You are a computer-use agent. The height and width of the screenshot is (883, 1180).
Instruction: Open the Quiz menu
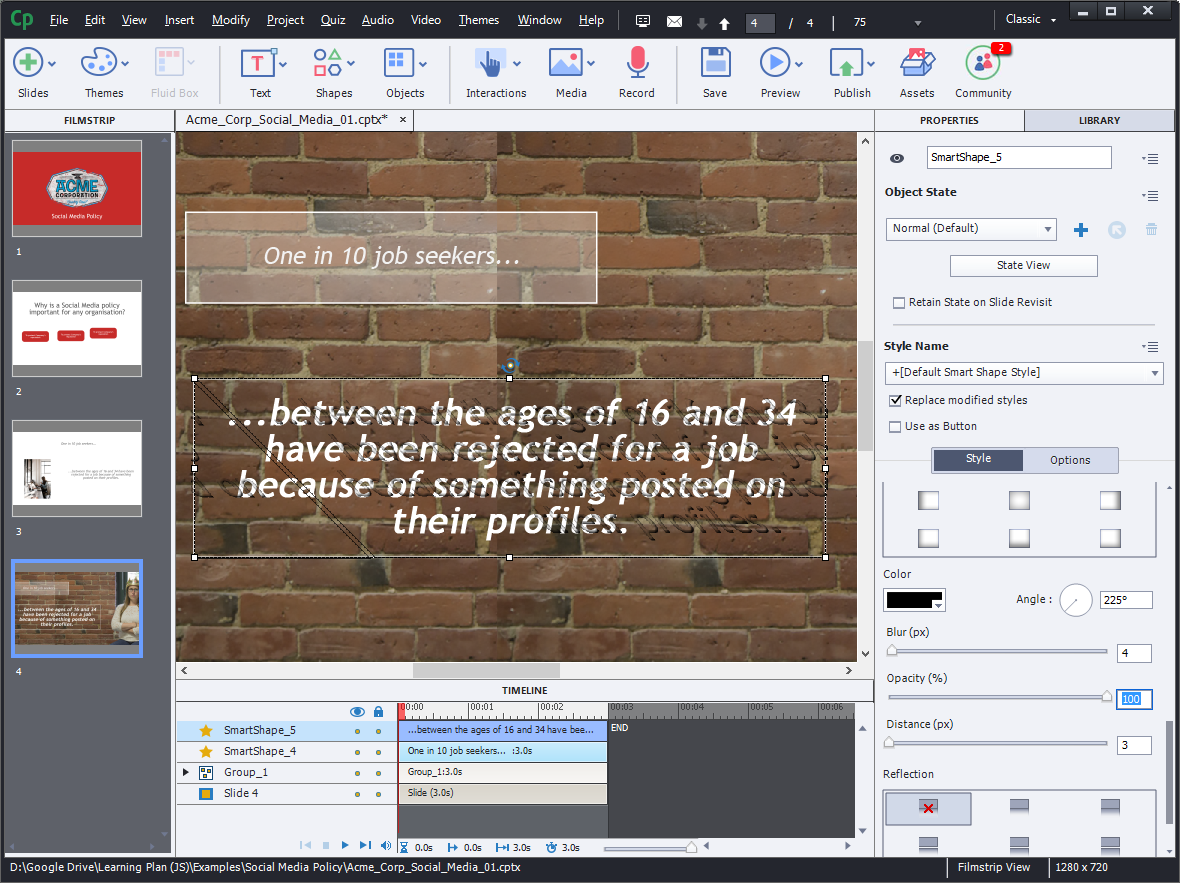click(333, 20)
